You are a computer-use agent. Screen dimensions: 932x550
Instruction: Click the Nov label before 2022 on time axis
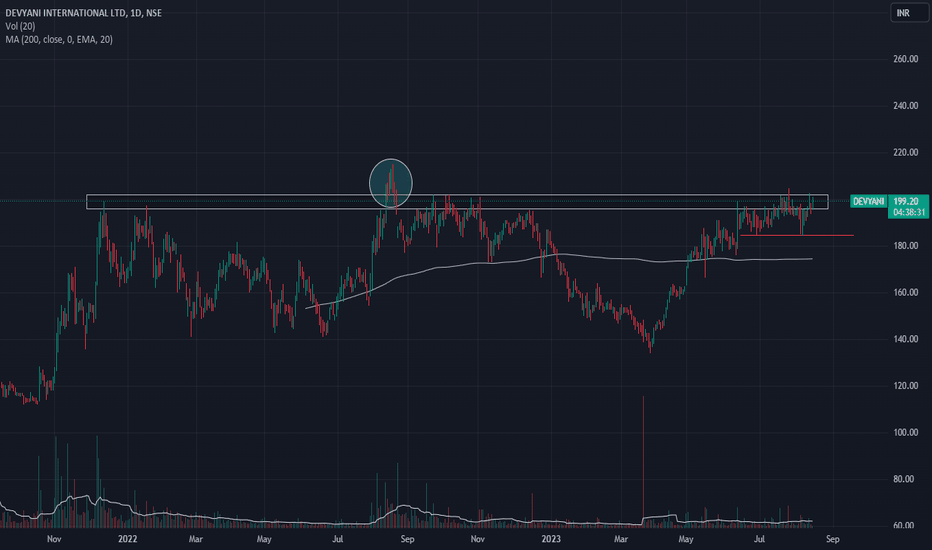pos(54,539)
